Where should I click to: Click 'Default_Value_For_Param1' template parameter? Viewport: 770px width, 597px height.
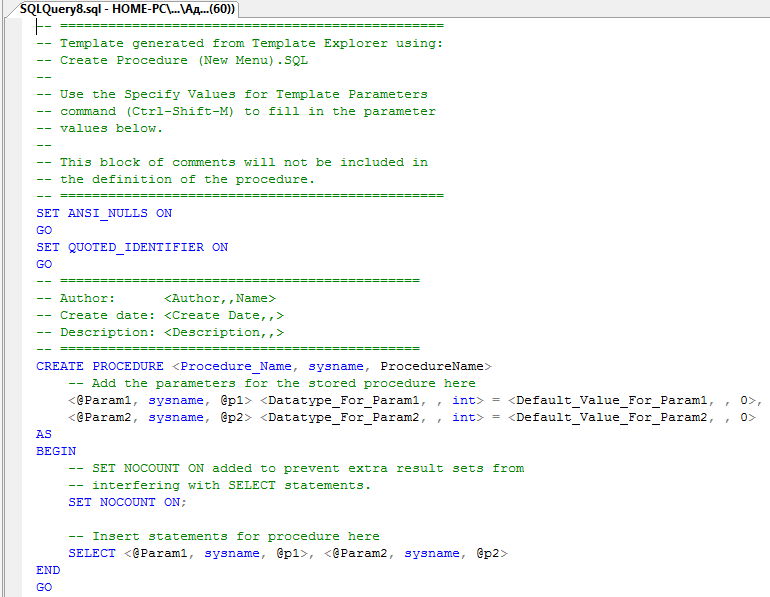(x=611, y=400)
